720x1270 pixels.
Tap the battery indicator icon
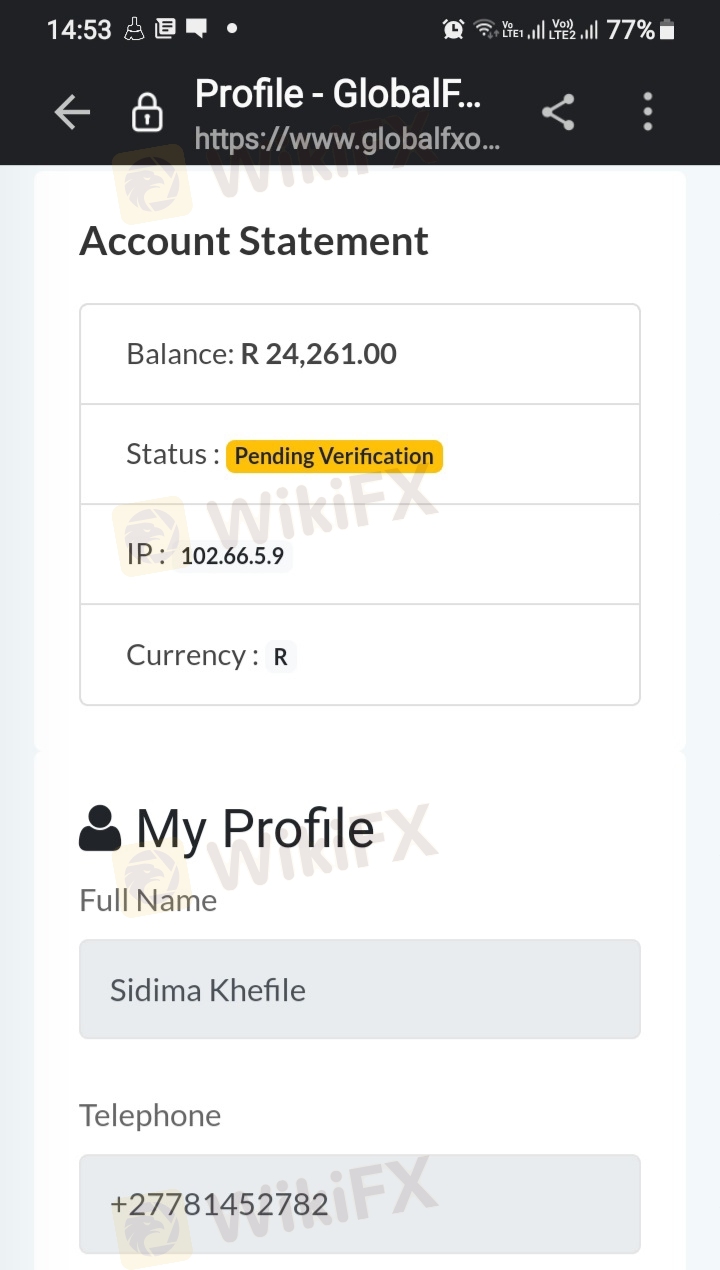coord(667,30)
